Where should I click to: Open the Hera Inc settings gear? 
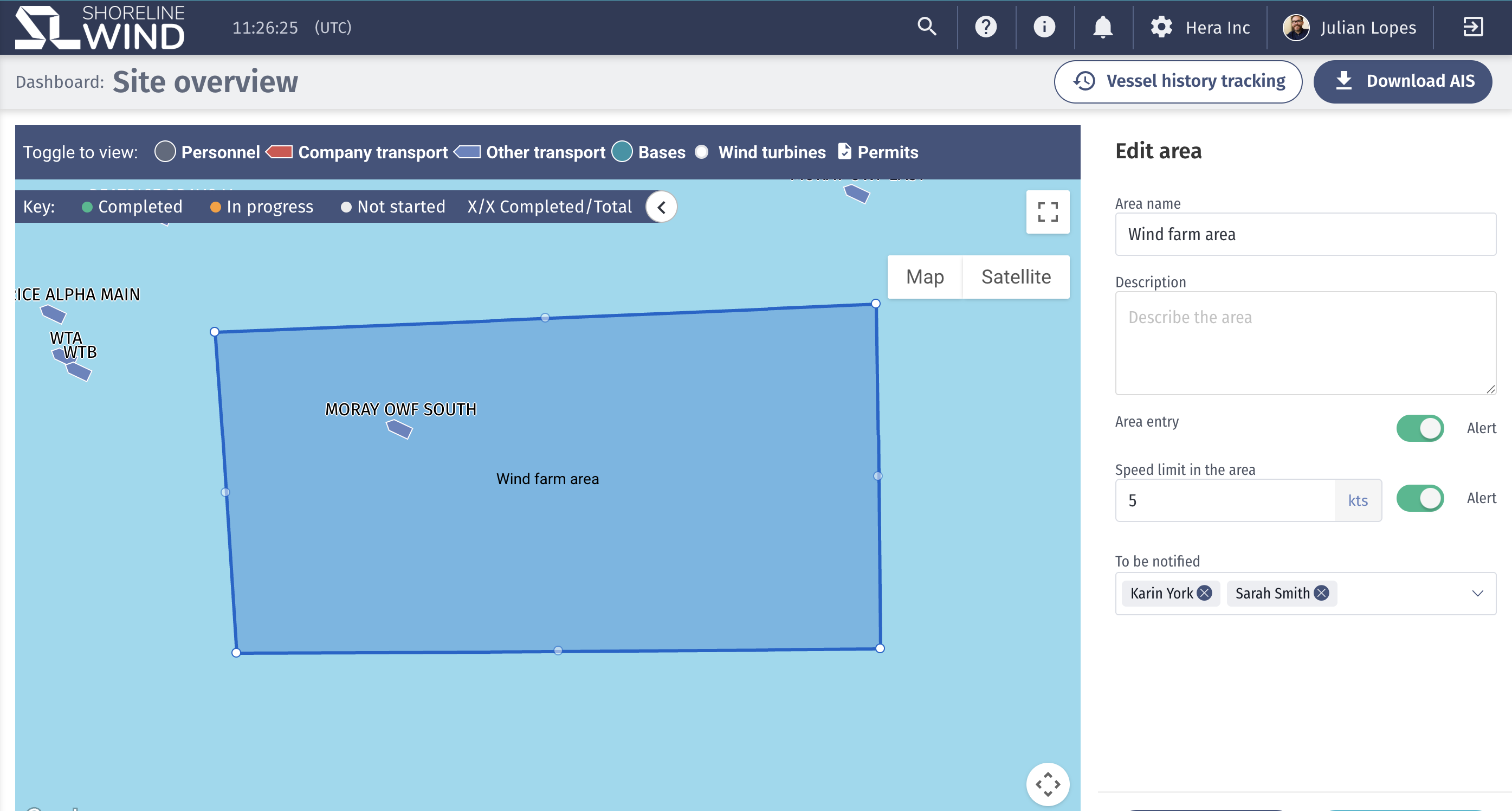coord(1161,27)
